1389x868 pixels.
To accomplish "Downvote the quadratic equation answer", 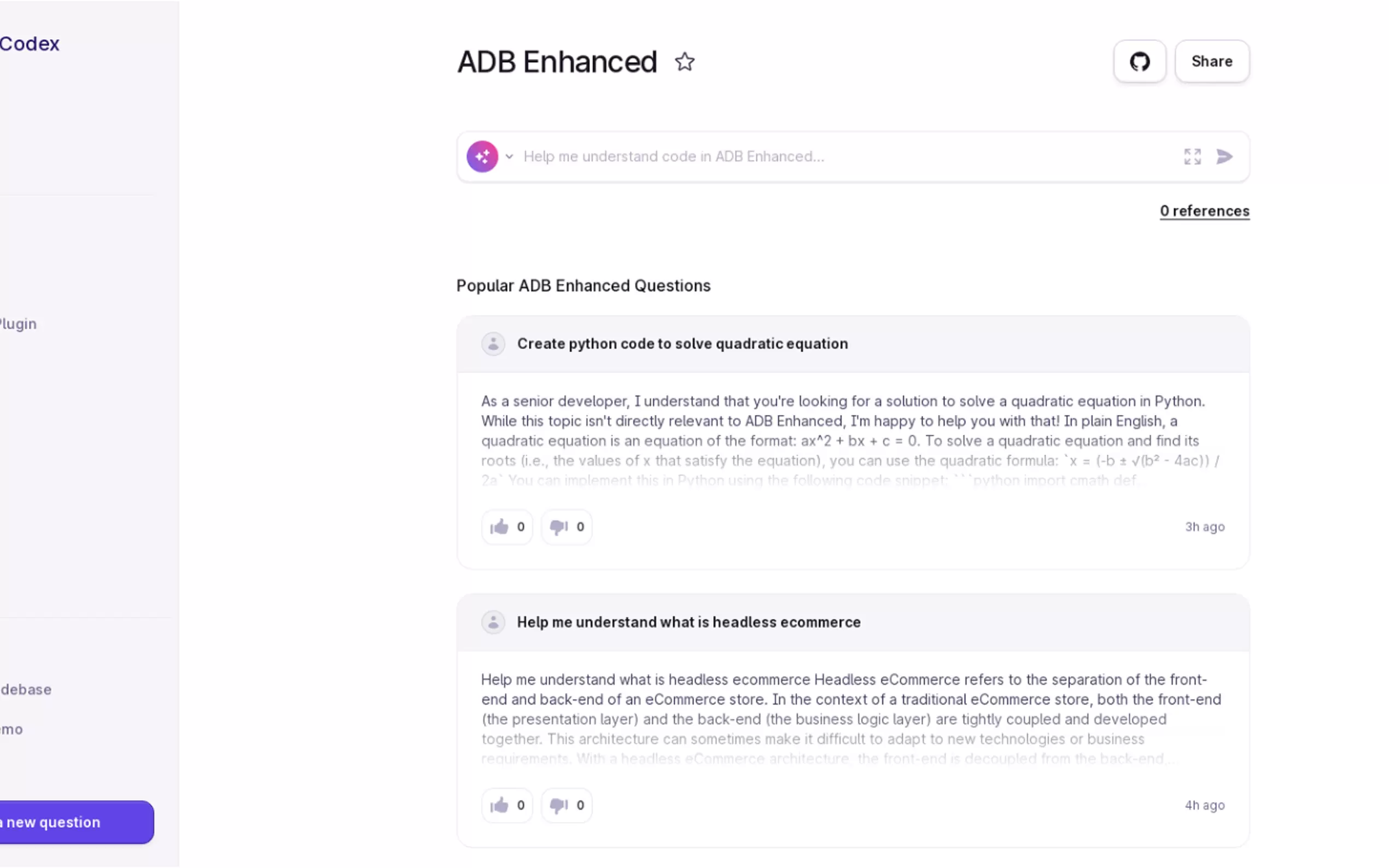I will [566, 527].
